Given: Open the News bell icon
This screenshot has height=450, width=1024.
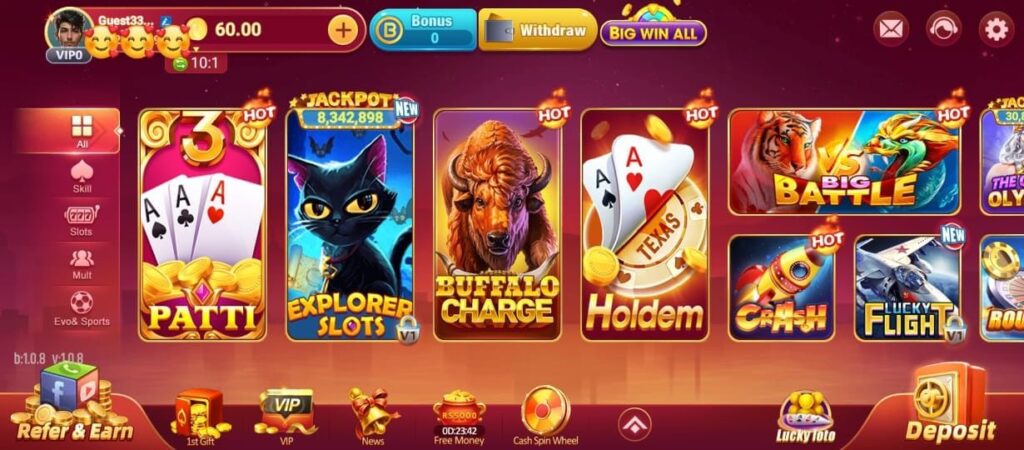Looking at the screenshot, I should tap(373, 417).
